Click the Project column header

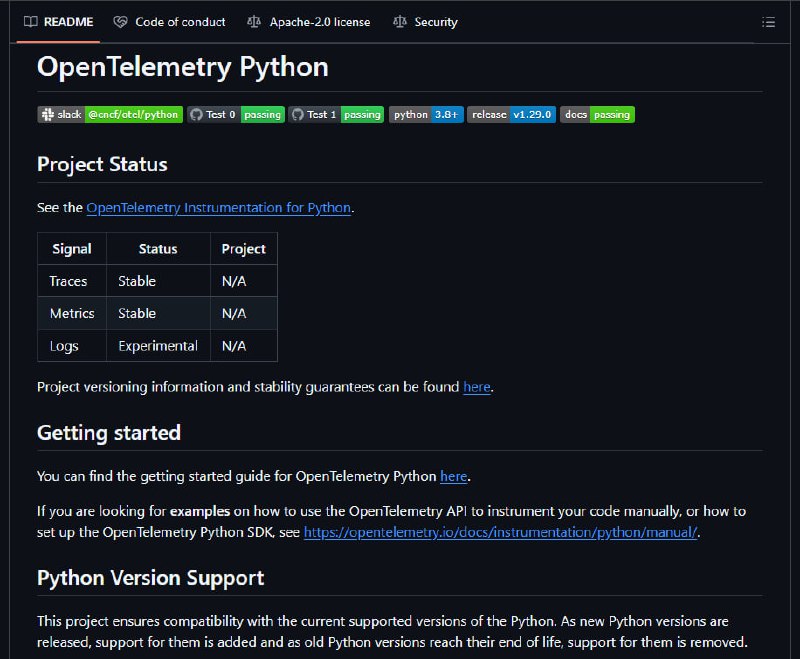244,249
